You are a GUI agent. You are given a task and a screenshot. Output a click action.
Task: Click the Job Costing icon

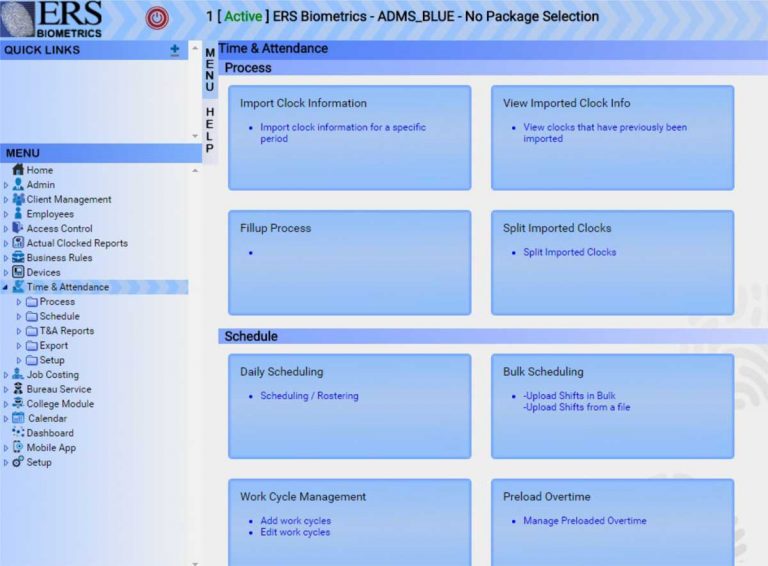[18, 375]
